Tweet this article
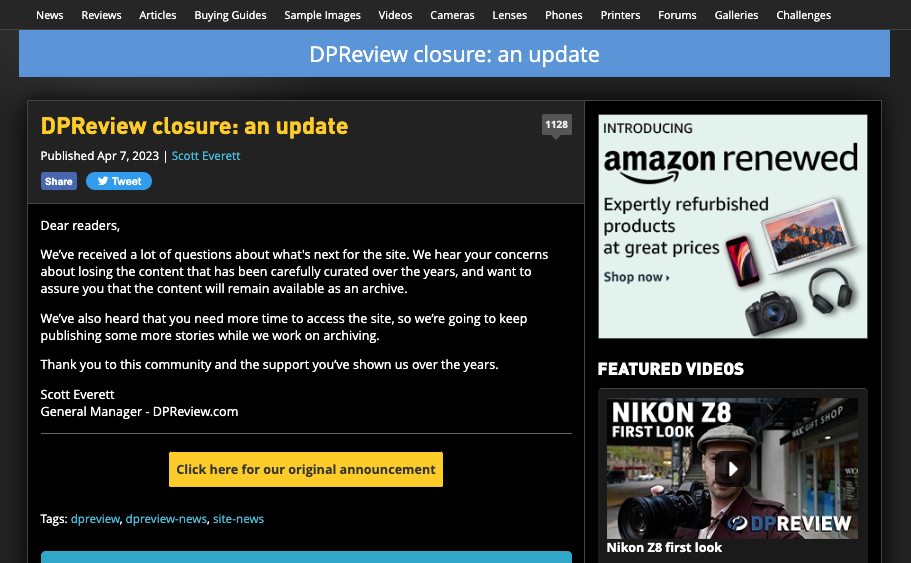 tap(119, 181)
